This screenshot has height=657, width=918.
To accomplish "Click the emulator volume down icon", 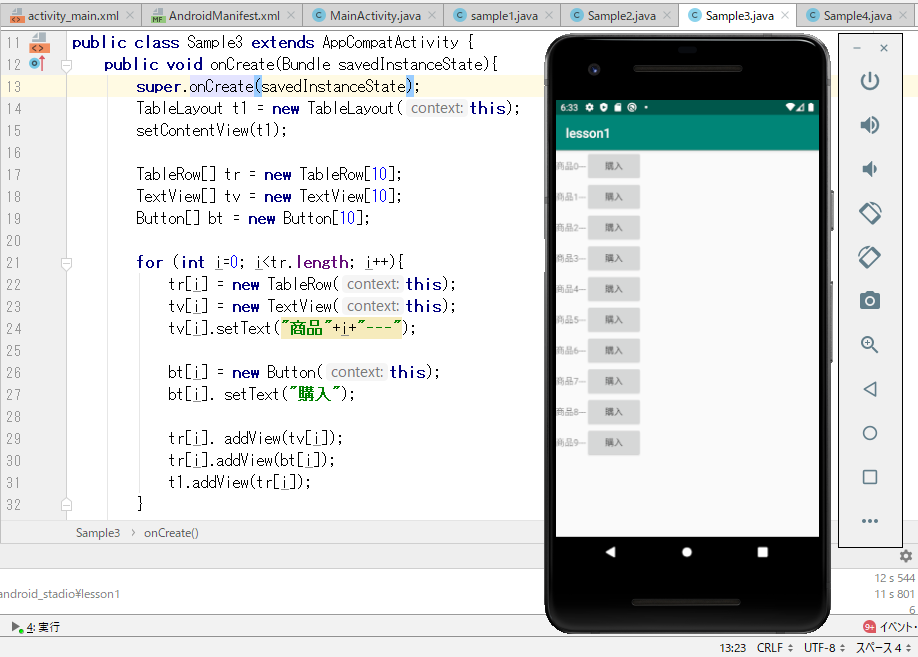I will coord(870,169).
